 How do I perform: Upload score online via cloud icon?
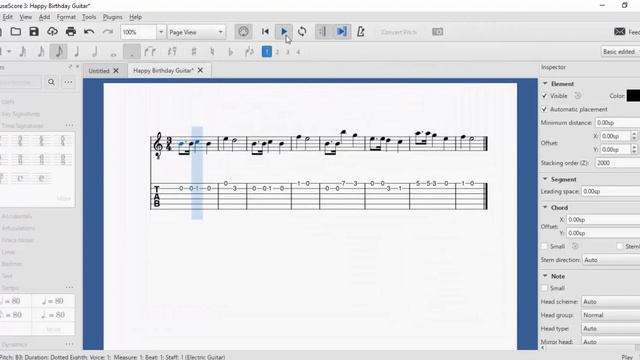[x=52, y=31]
